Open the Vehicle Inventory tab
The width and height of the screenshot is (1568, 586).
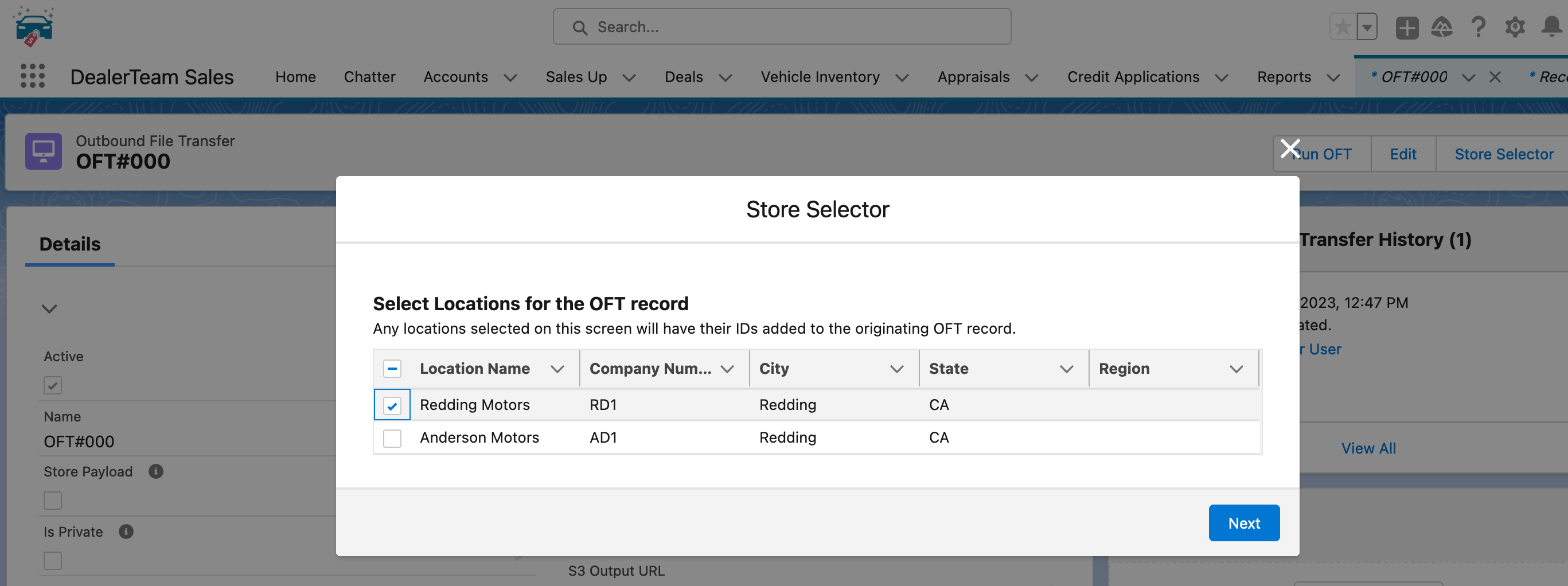(x=820, y=77)
